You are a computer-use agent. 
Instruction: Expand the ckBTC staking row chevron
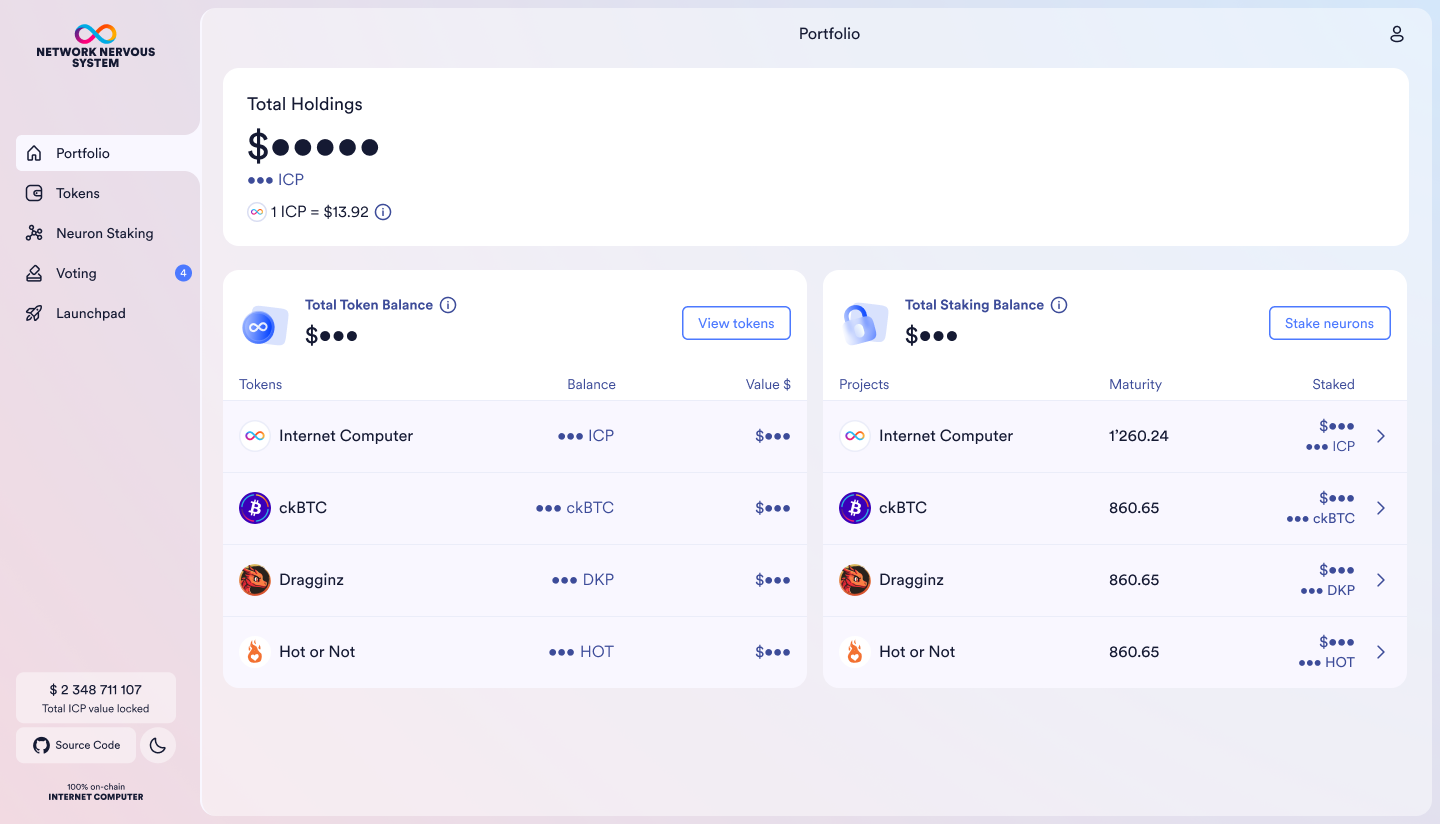1381,508
